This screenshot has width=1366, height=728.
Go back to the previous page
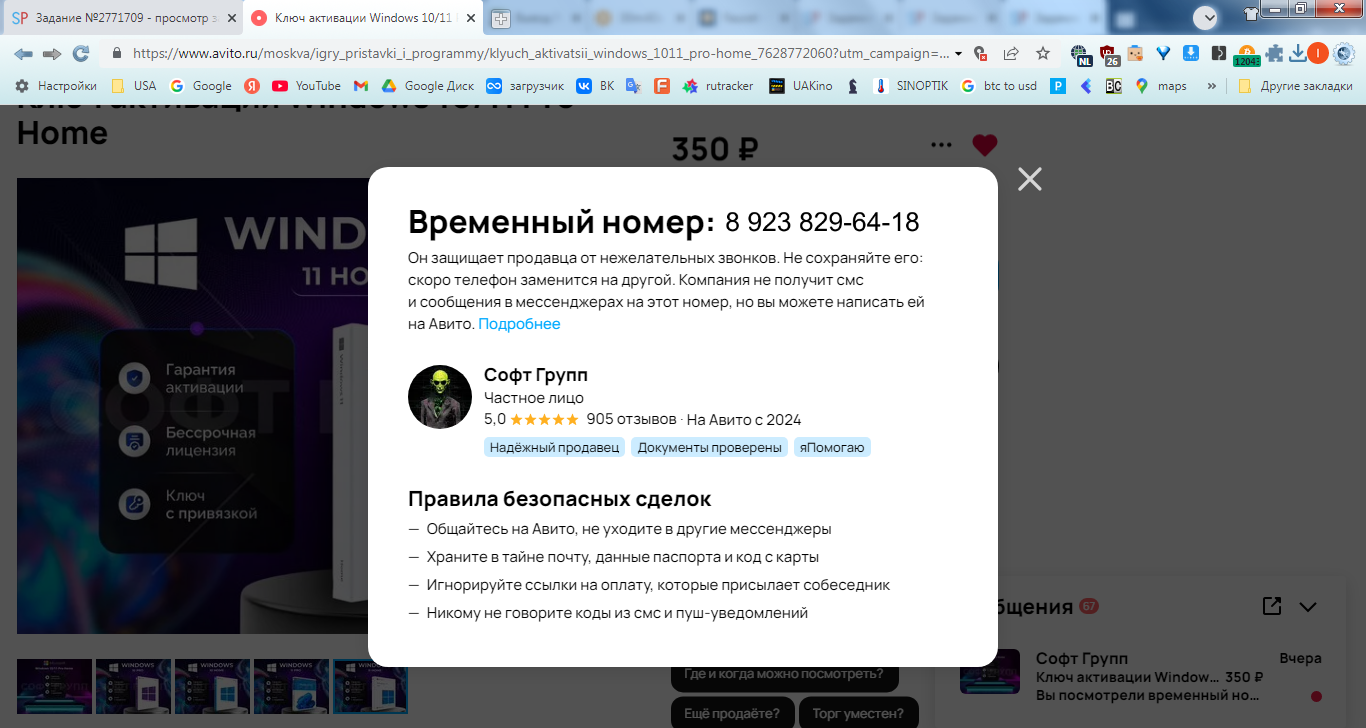(x=23, y=54)
